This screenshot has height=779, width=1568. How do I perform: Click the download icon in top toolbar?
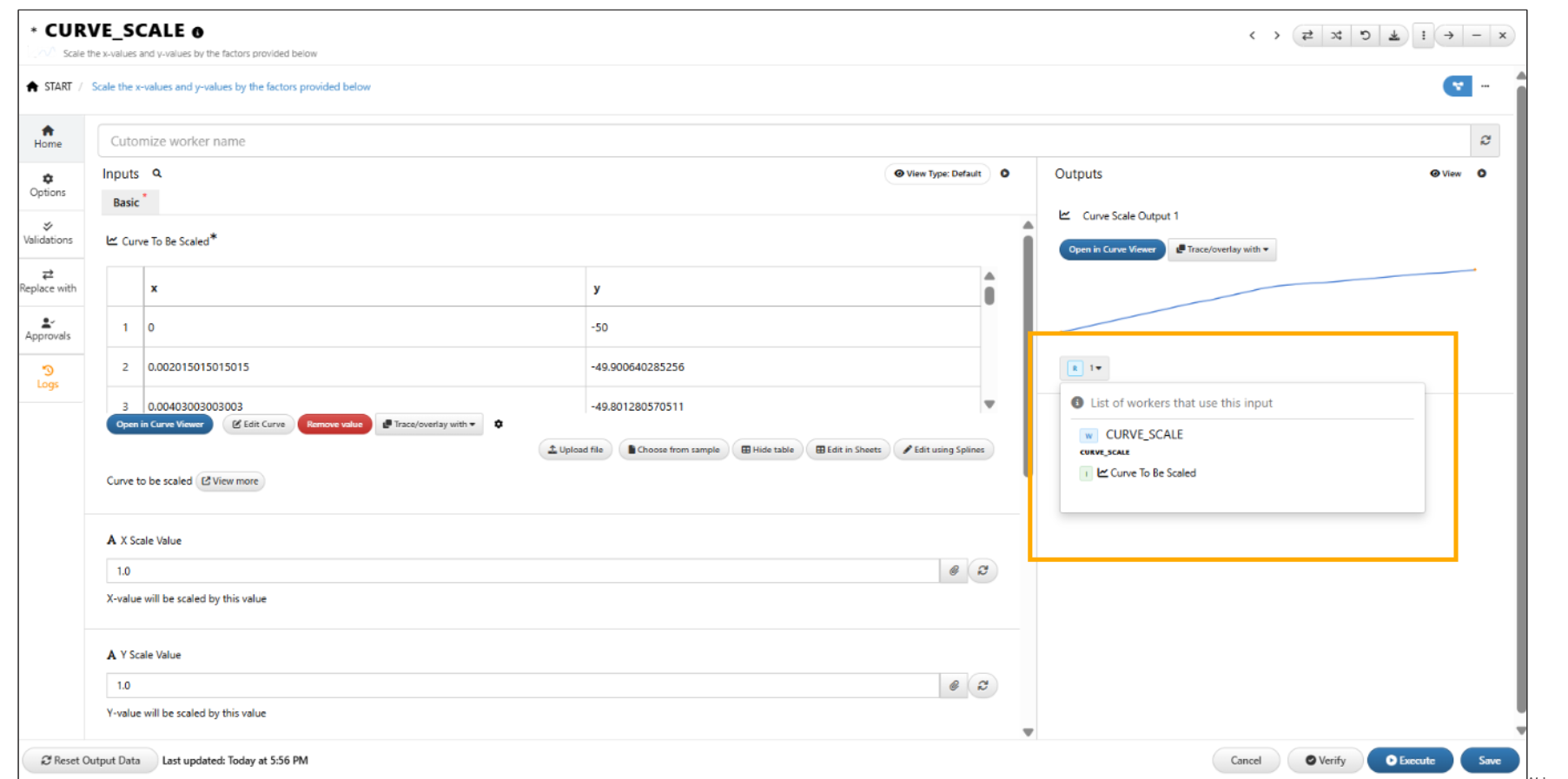point(1393,36)
